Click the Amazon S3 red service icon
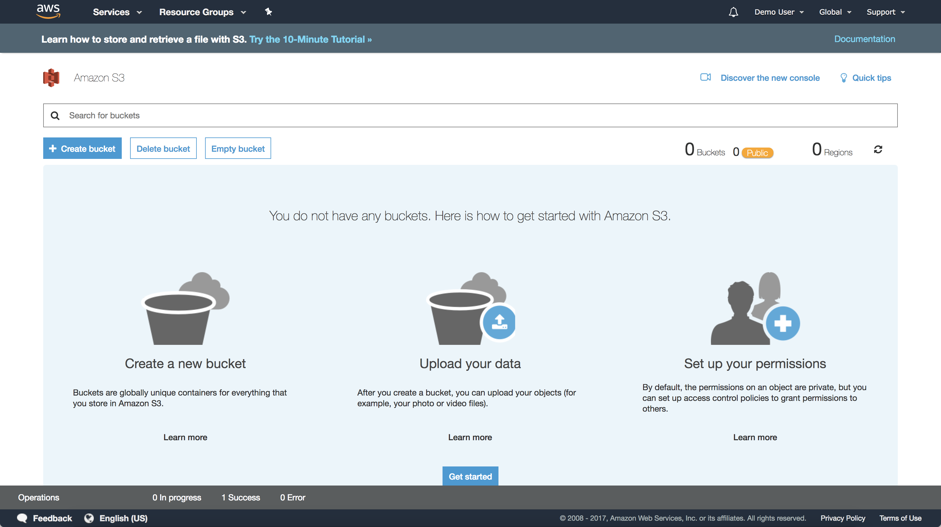 coord(51,77)
